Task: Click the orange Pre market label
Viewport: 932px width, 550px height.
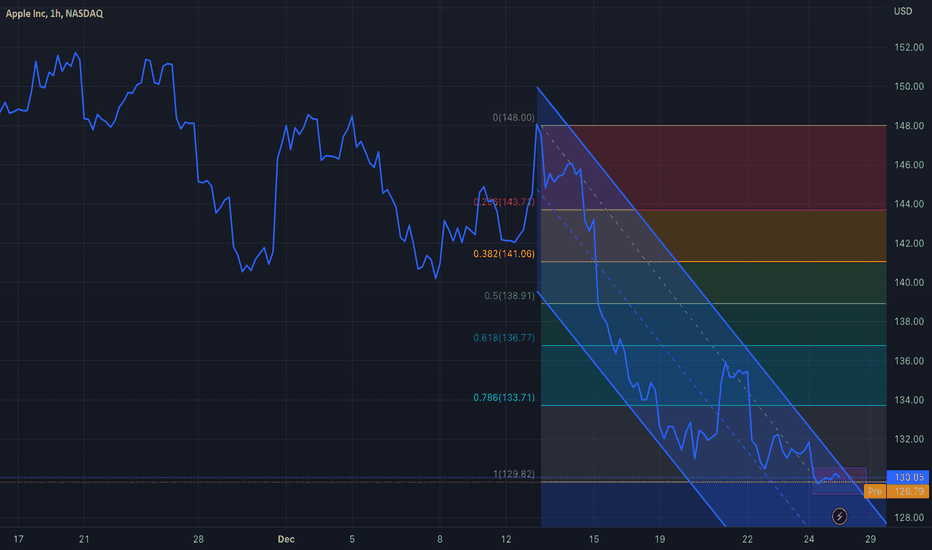Action: 875,491
